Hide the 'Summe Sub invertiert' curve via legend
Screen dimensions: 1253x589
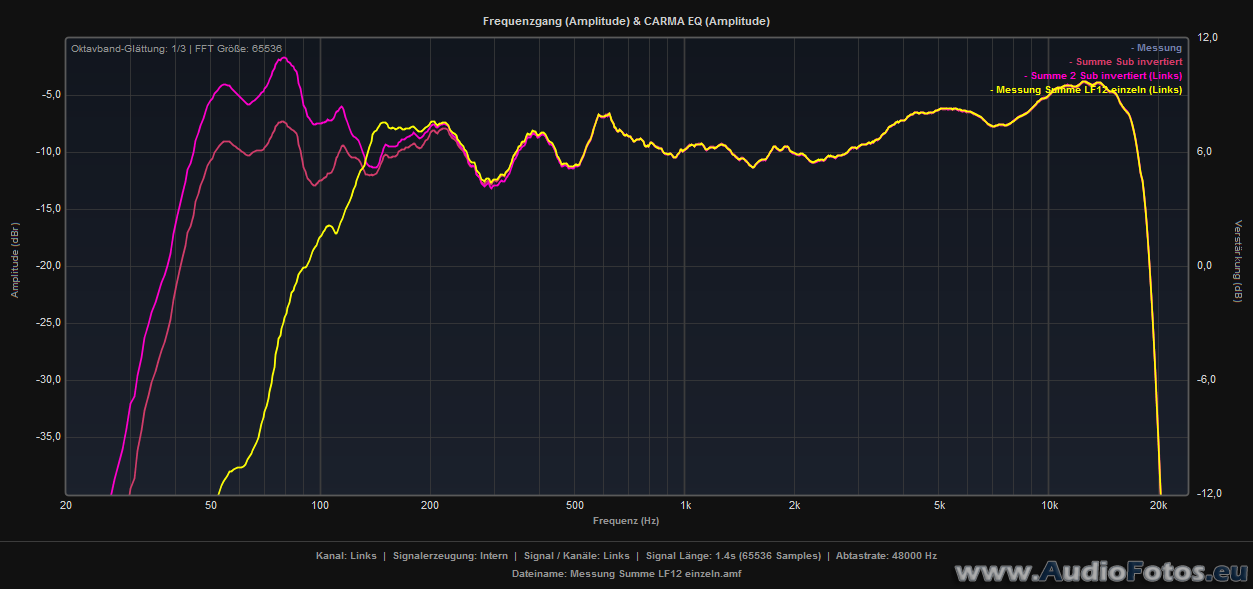tap(1126, 62)
